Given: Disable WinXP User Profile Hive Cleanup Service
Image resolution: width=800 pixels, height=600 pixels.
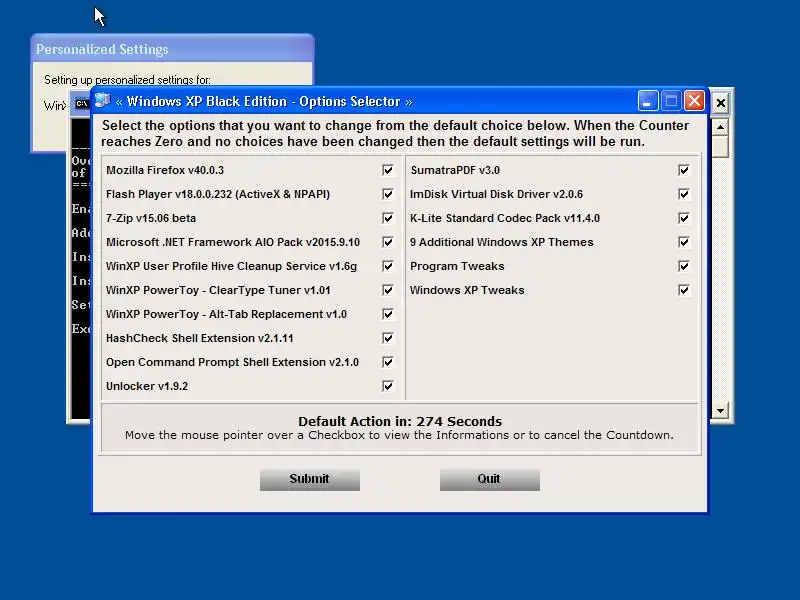Looking at the screenshot, I should [388, 266].
